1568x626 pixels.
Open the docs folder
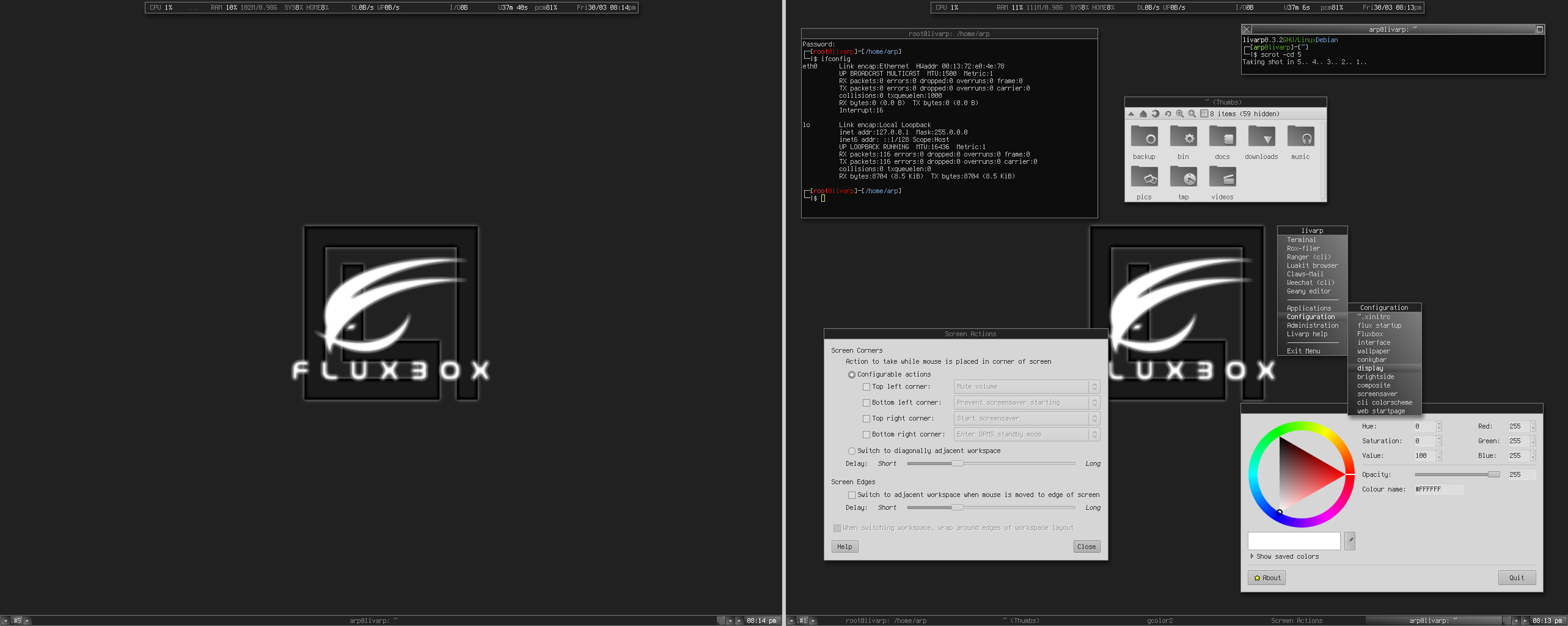[x=1222, y=142]
